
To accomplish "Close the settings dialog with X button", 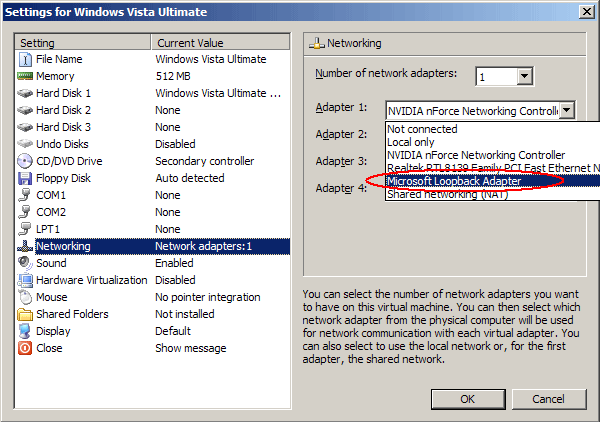I will [587, 12].
